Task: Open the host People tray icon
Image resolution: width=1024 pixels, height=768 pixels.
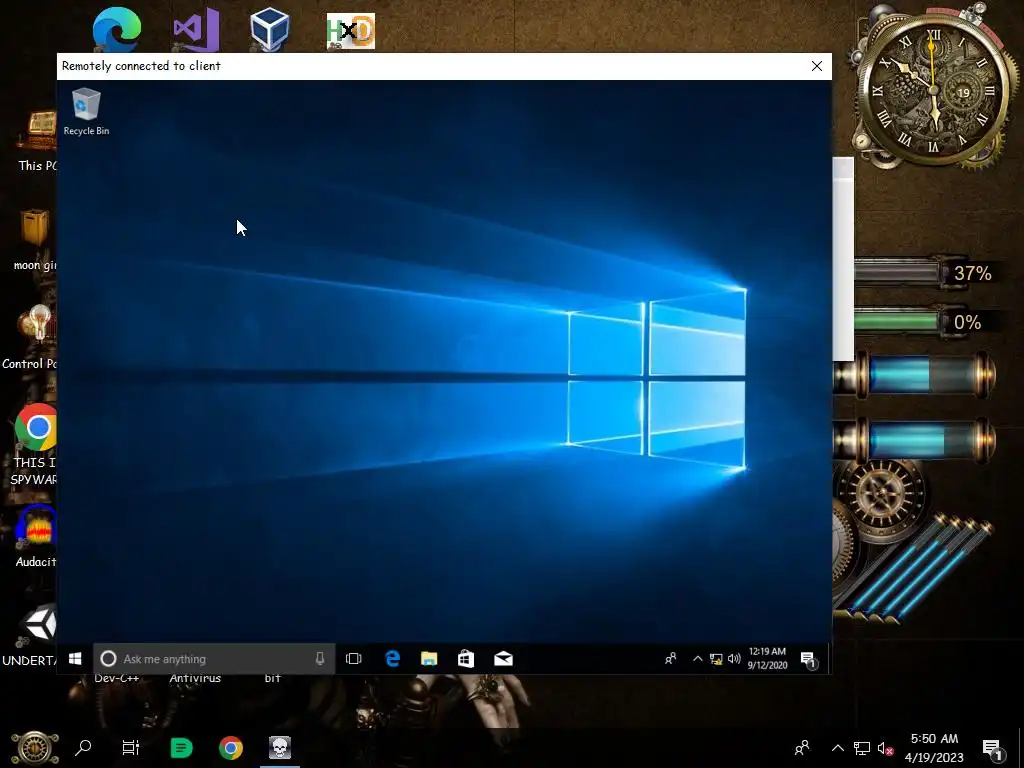Action: (x=802, y=748)
